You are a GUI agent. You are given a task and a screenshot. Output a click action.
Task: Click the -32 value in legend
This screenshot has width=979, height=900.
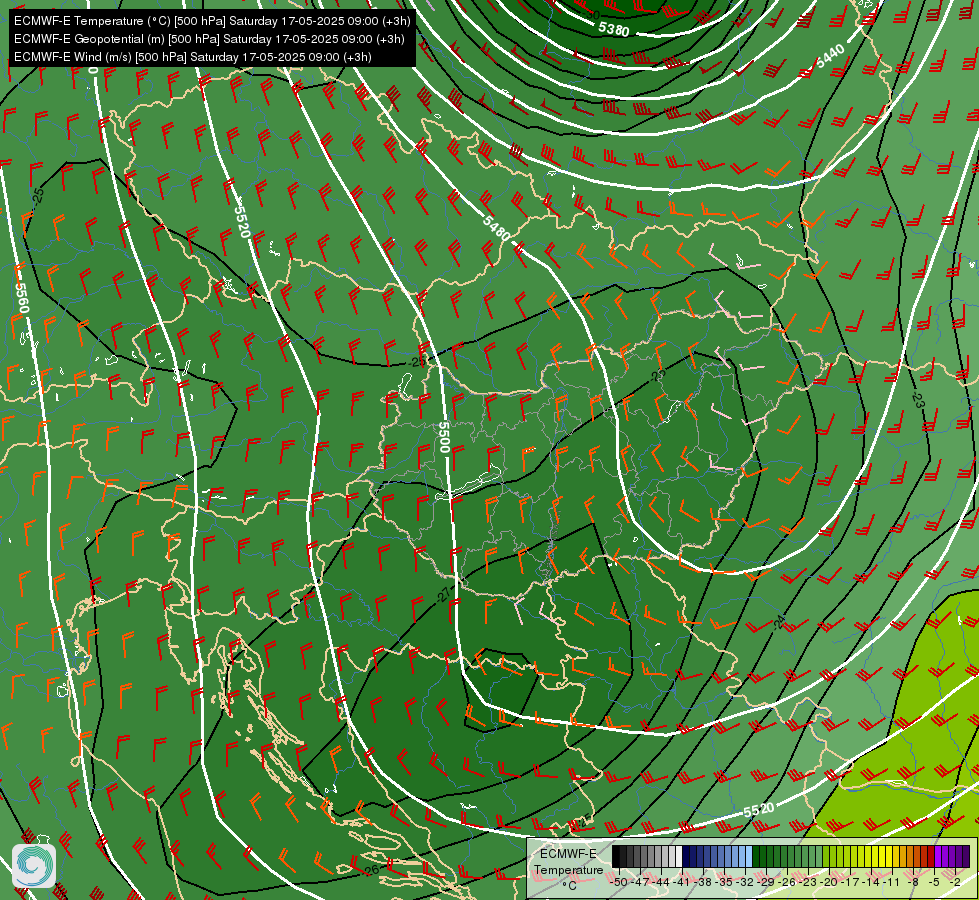click(x=745, y=882)
